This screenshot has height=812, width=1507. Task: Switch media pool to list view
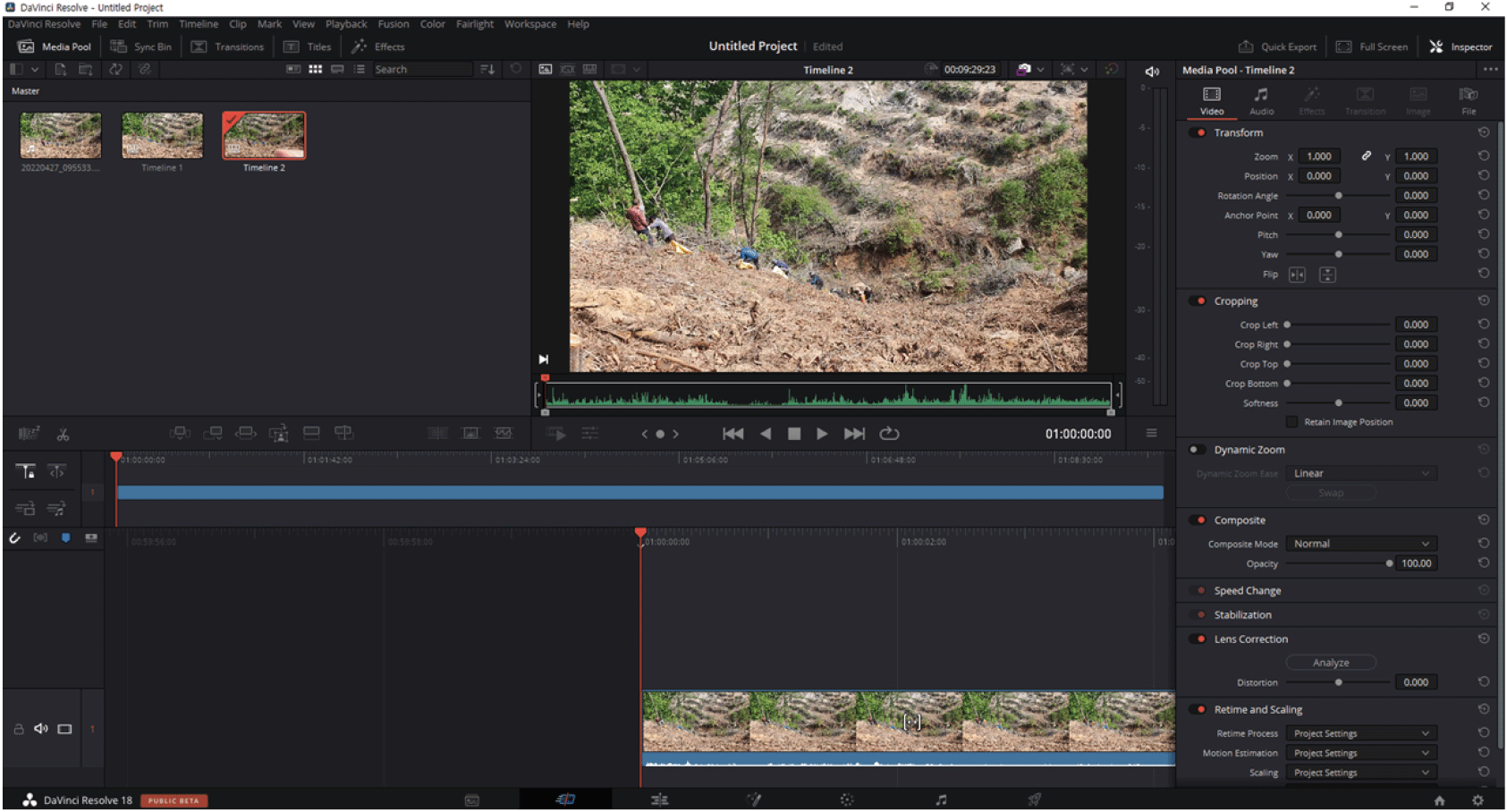click(359, 69)
